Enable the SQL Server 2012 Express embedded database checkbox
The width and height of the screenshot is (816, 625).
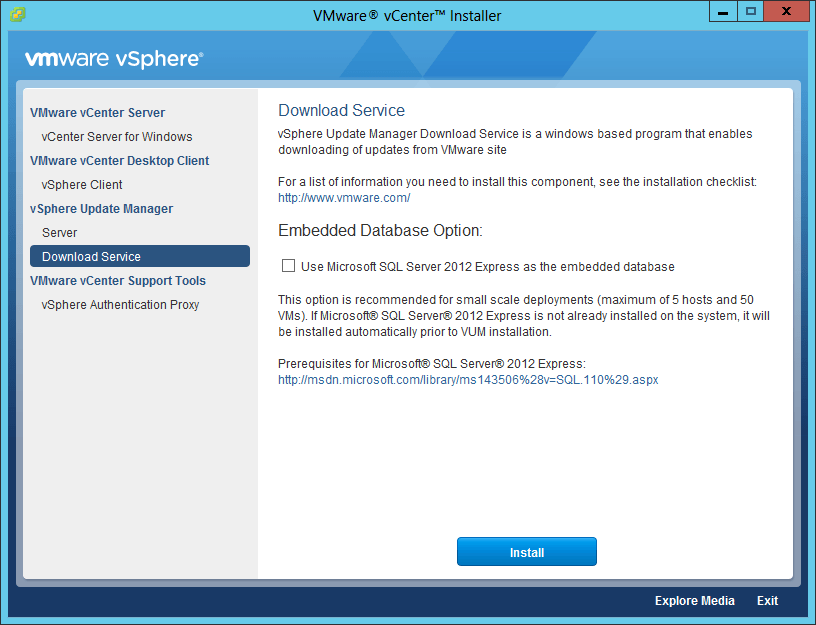(x=288, y=266)
